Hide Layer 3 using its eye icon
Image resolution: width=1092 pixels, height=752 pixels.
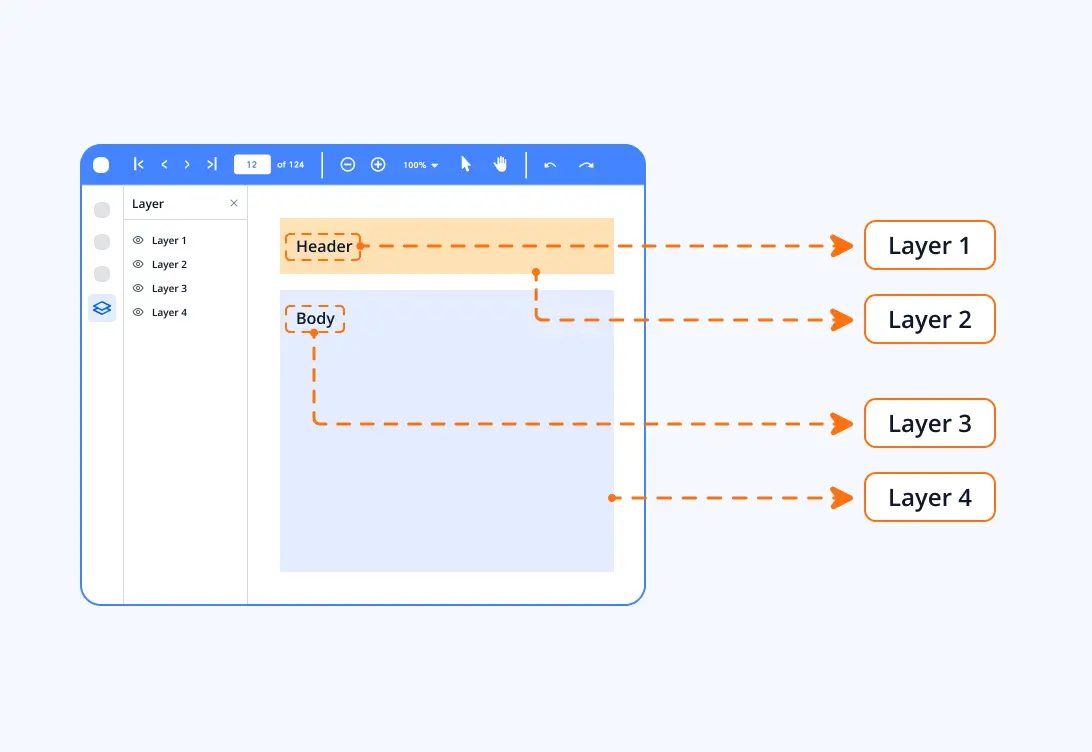pyautogui.click(x=137, y=288)
